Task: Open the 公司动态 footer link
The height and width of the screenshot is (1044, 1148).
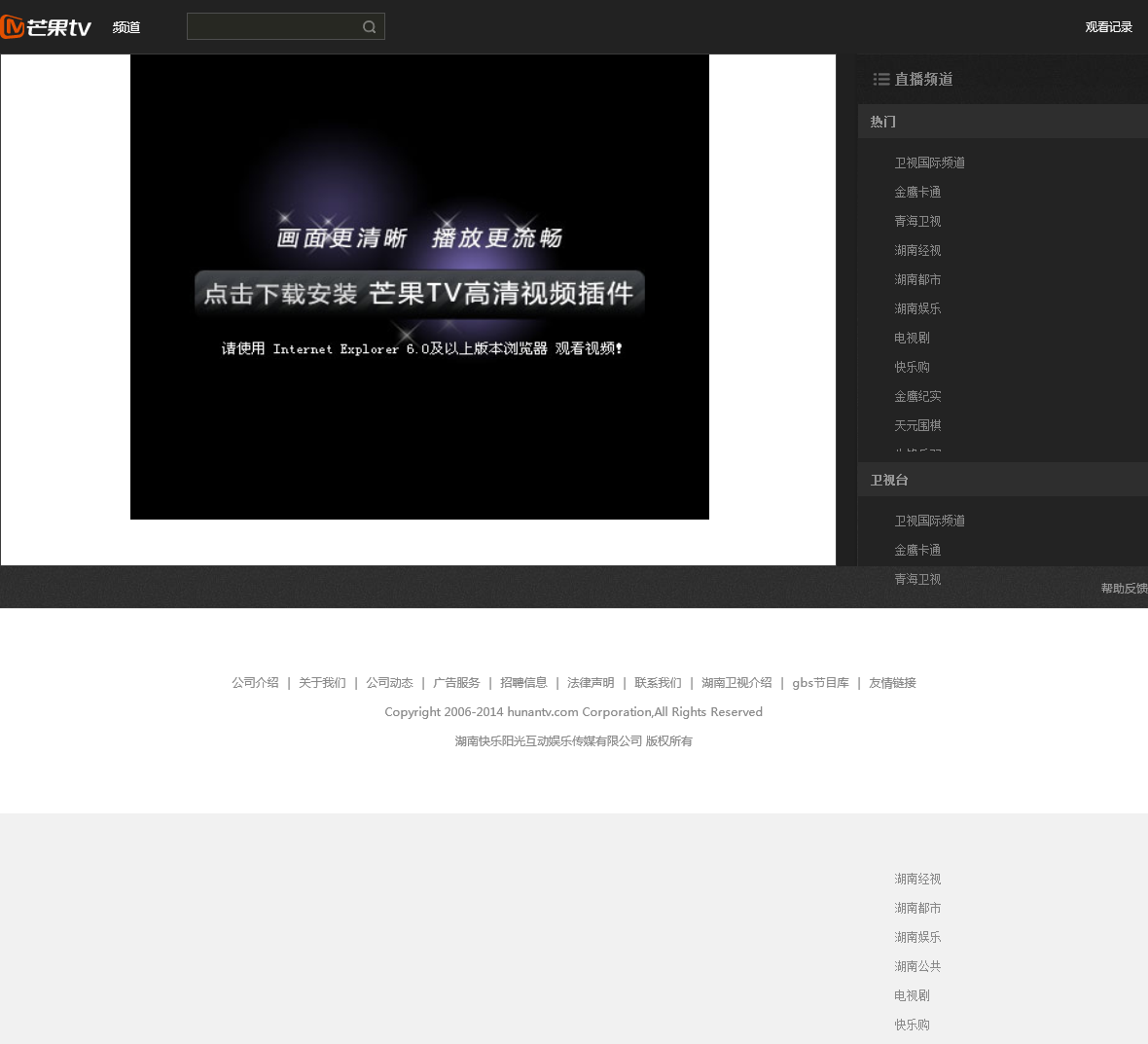Action: [x=389, y=682]
